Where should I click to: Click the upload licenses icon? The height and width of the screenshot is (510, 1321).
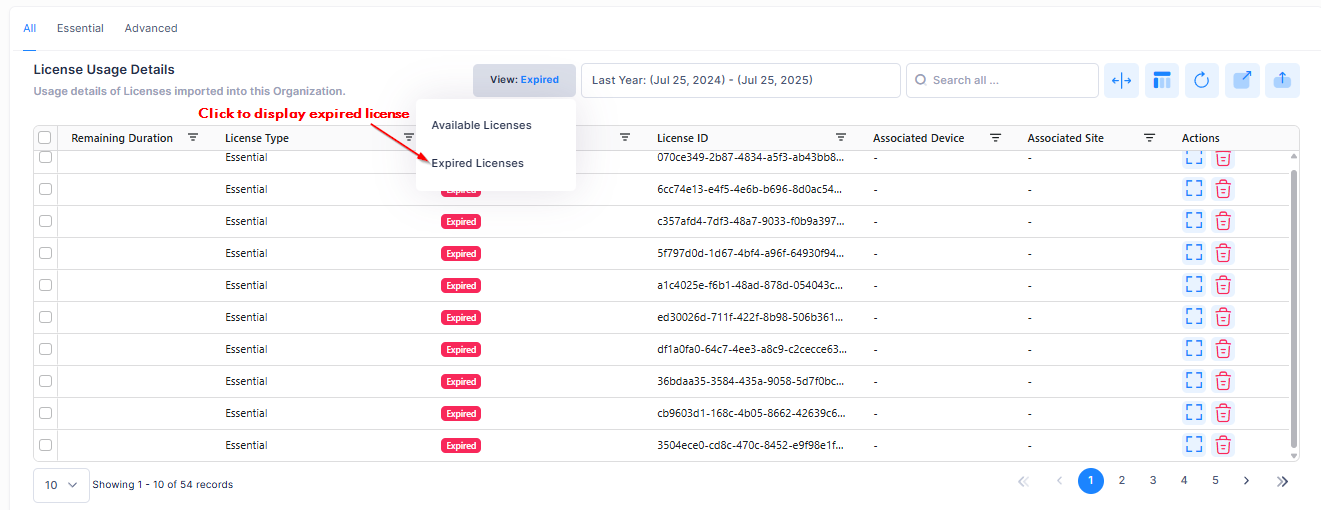[1282, 81]
